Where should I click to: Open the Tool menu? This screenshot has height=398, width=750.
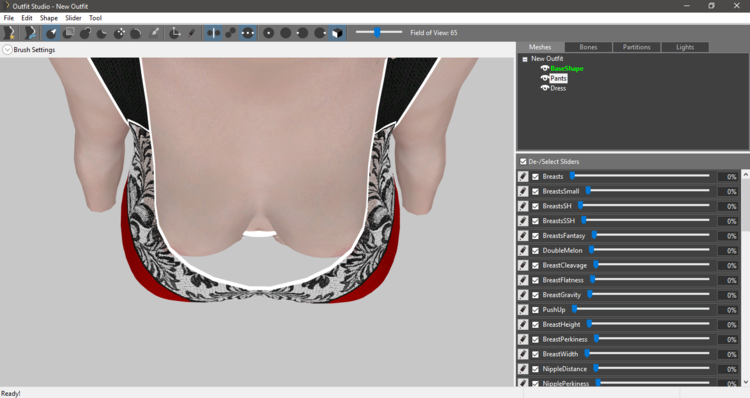tap(95, 18)
